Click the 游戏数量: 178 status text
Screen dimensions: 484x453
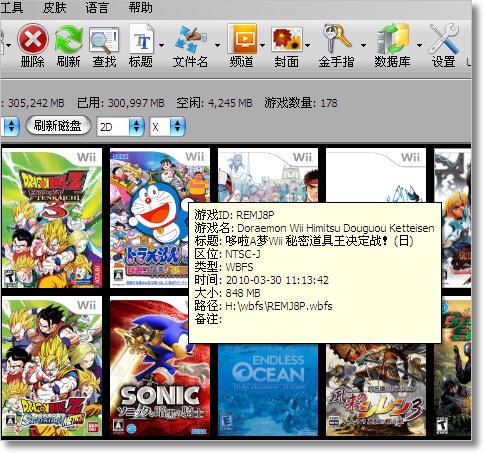point(301,103)
